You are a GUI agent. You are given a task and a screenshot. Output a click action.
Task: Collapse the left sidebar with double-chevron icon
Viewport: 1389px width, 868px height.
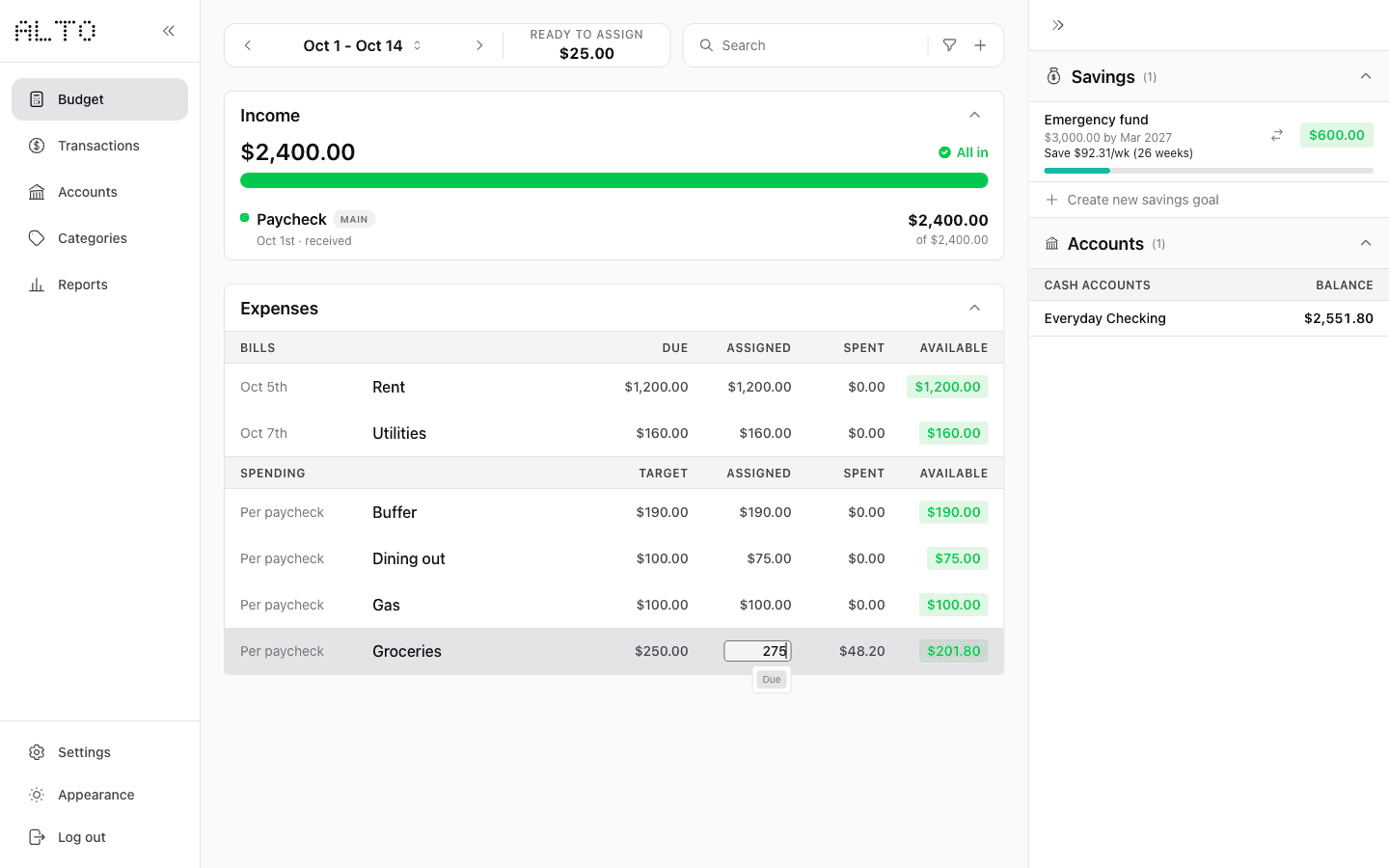pos(169,31)
